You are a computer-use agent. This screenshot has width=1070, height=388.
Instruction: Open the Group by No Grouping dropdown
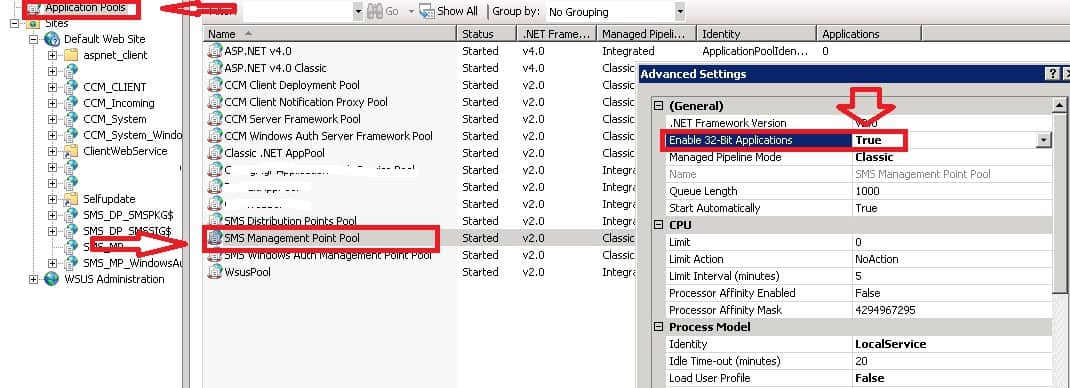(679, 12)
